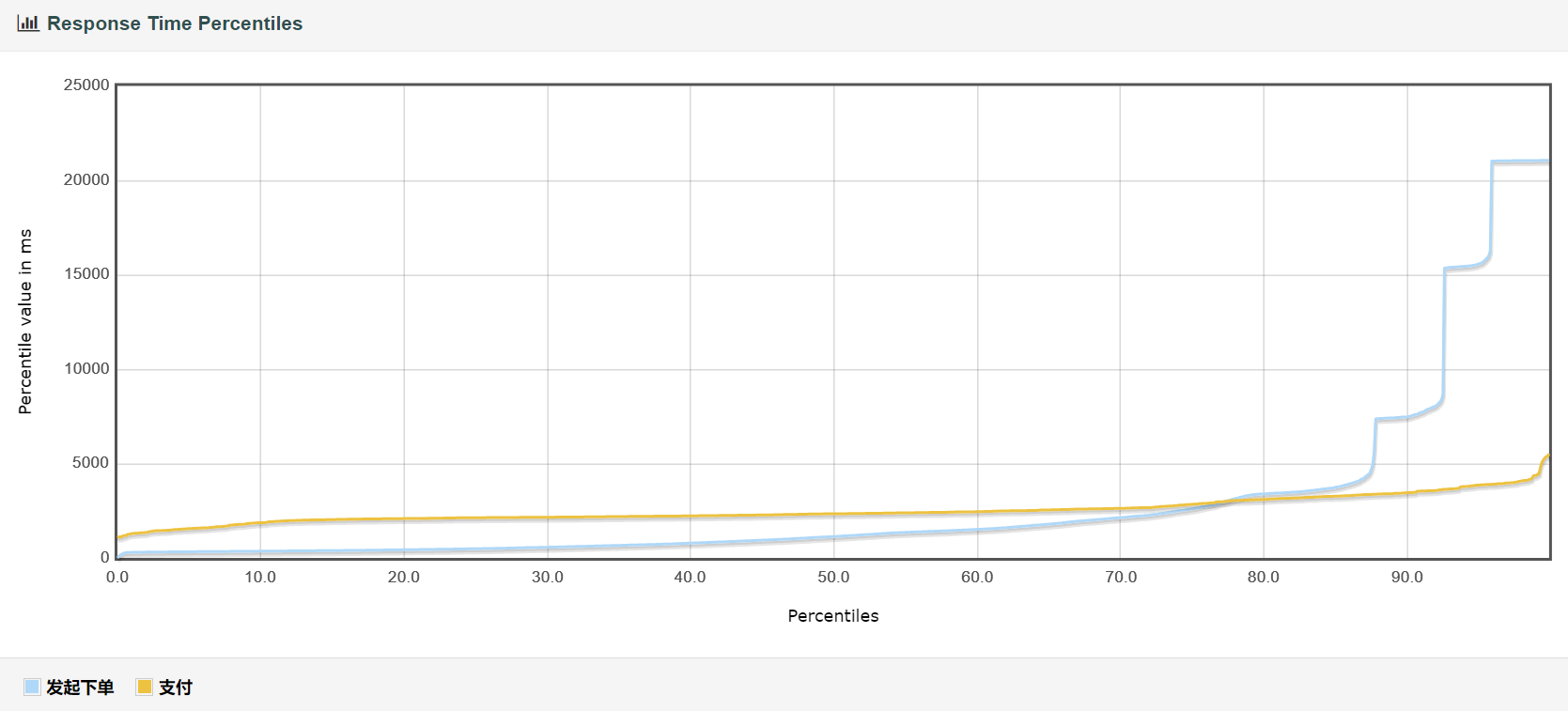Click the blue line's step plateau near 7500

click(x=1391, y=419)
